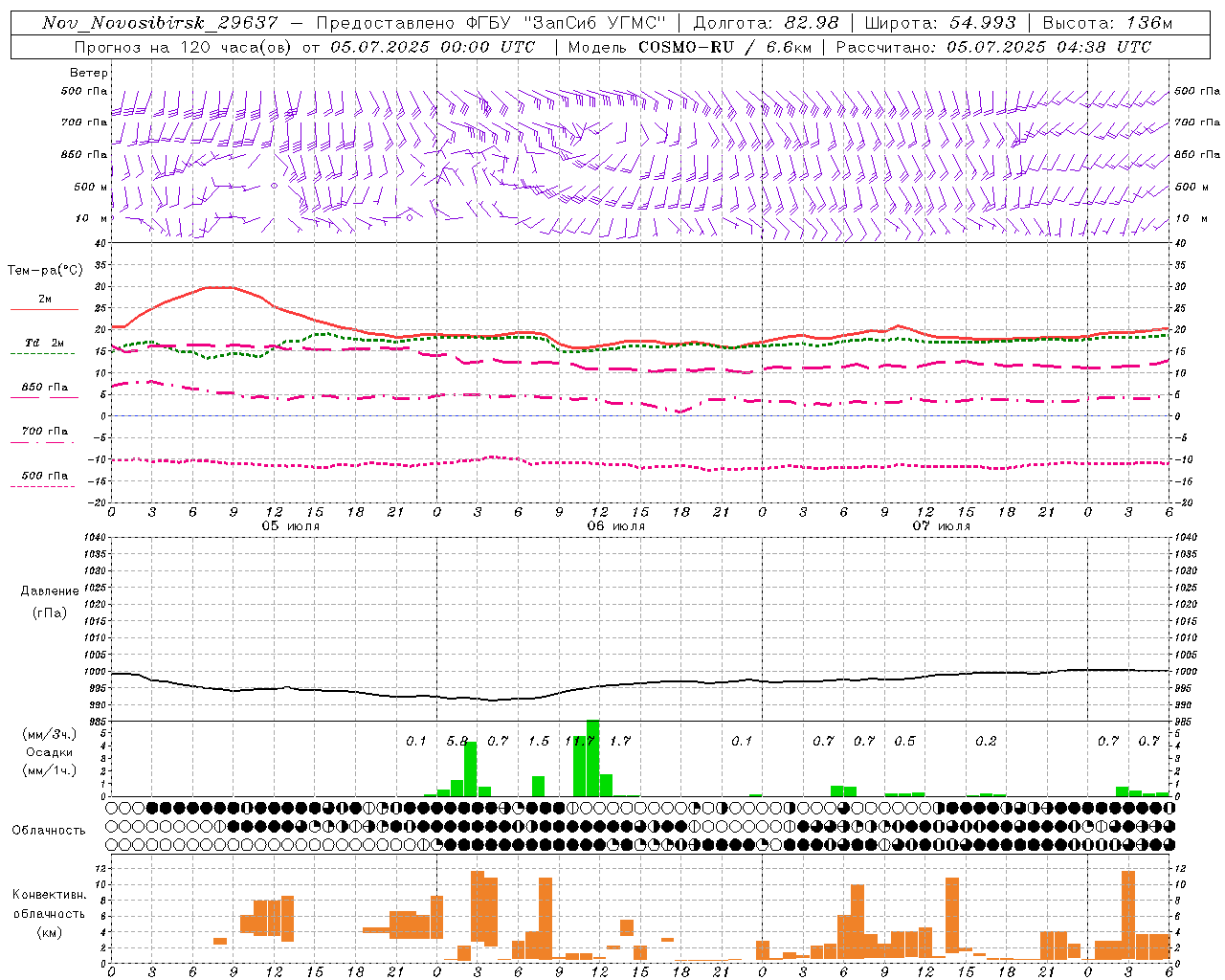Click the forecast line Прогноз на 120 часа(ов)
The width and height of the screenshot is (1225, 980).
(x=185, y=47)
